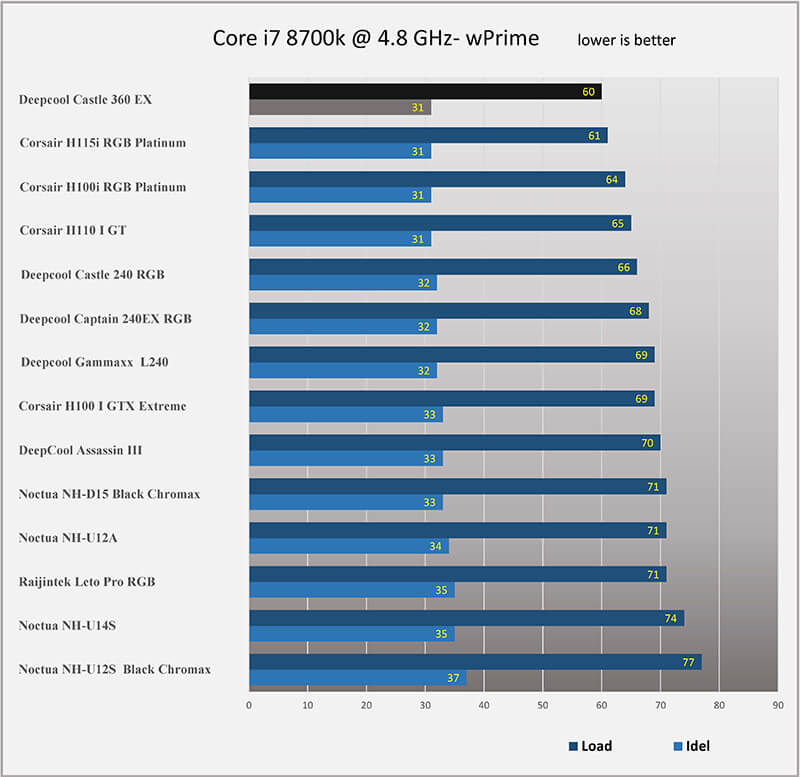
Task: Click the 'lower is better' note
Action: 626,41
